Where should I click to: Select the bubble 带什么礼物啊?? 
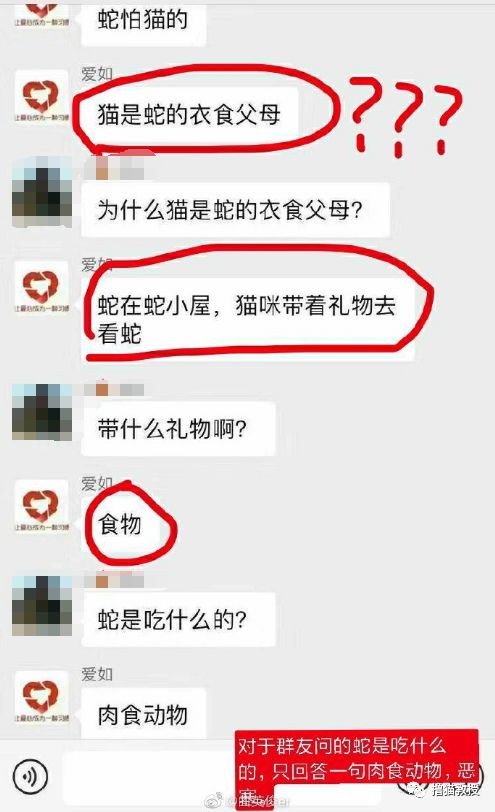(178, 429)
